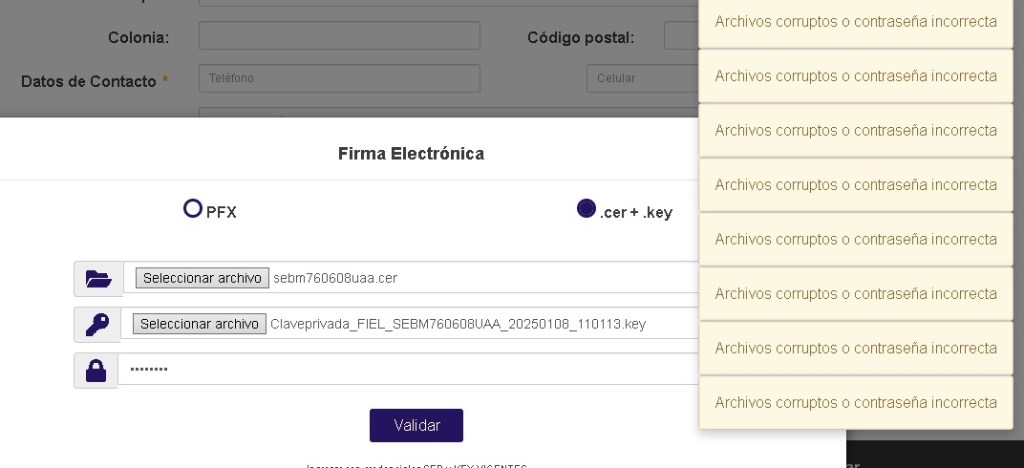This screenshot has height=468, width=1024.
Task: Click the key icon beside private key file
Action: (x=98, y=325)
